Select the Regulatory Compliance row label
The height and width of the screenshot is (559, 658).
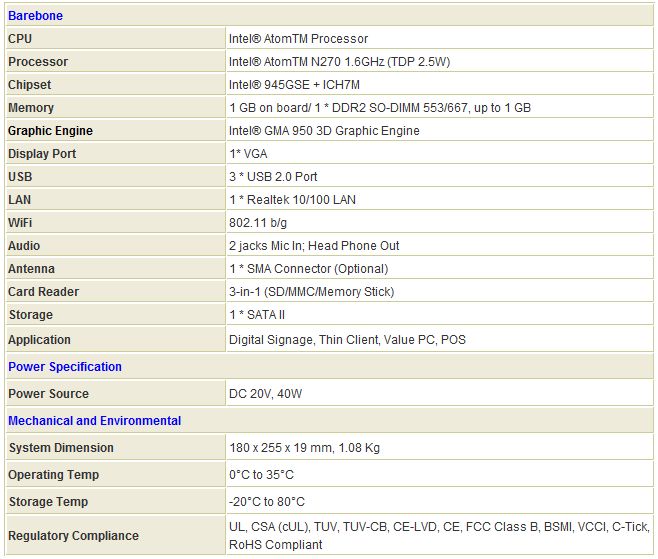pos(73,536)
